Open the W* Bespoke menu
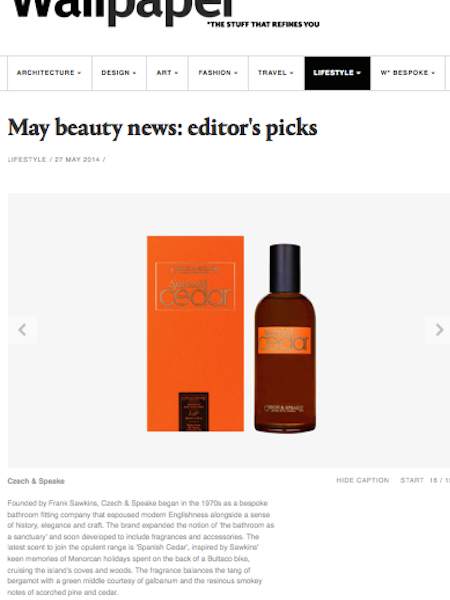The height and width of the screenshot is (600, 450). (x=408, y=73)
